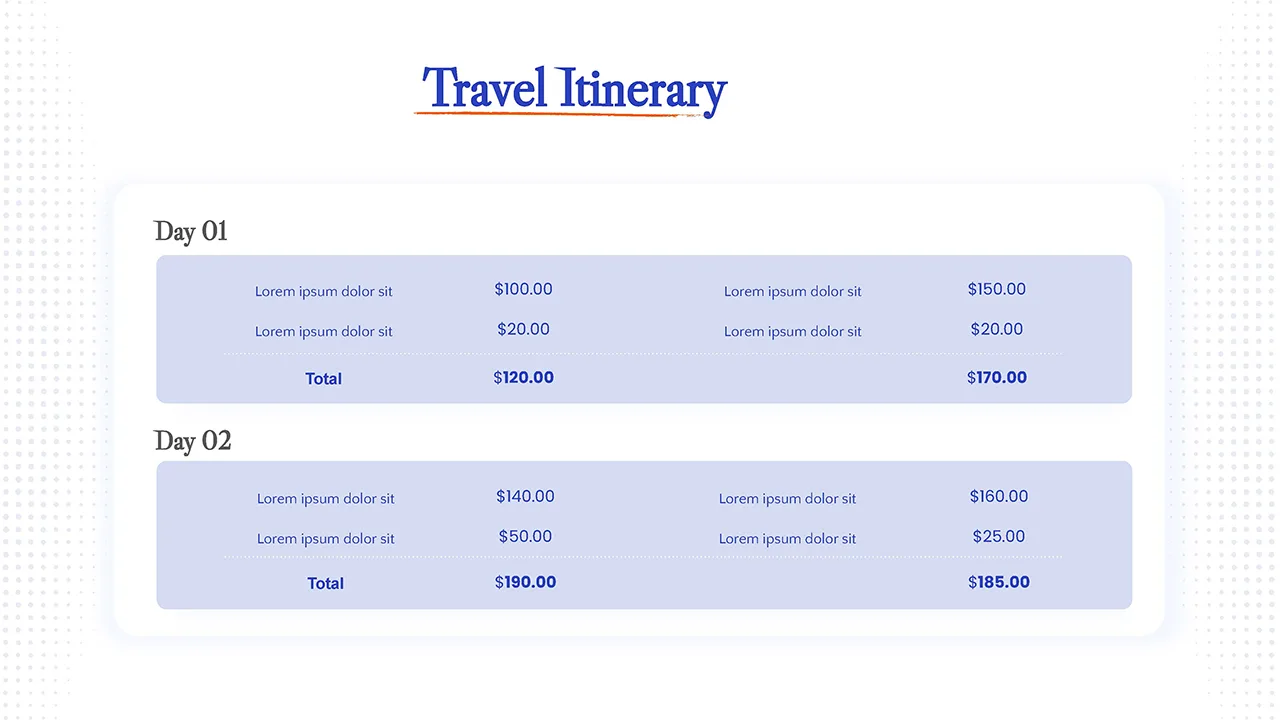Click the $100.00 amount in Day 01
This screenshot has height=720, width=1280.
(x=523, y=289)
